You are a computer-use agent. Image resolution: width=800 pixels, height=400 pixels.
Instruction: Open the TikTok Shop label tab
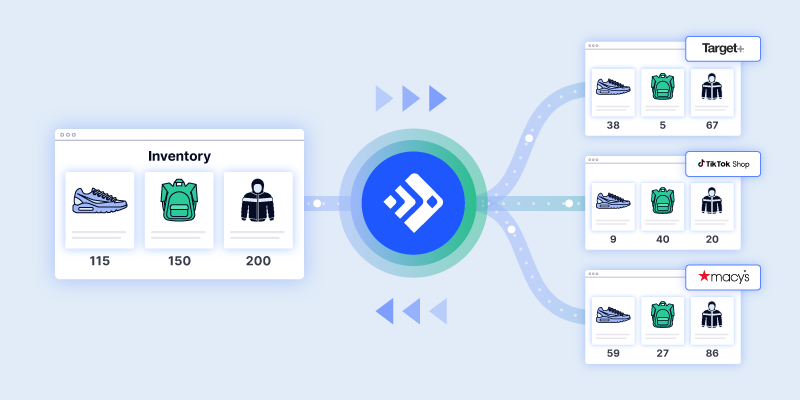pos(722,163)
